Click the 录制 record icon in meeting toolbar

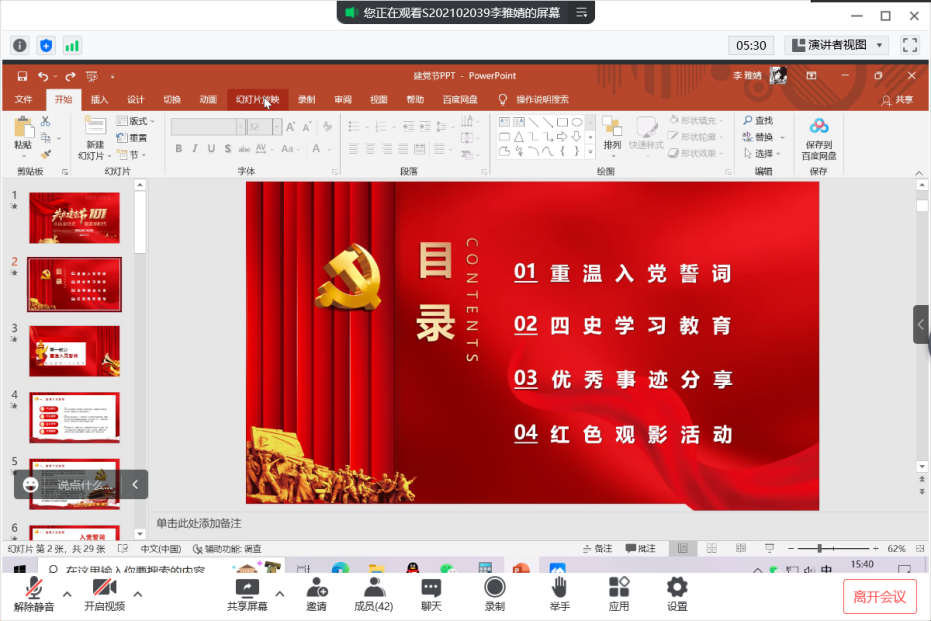pos(495,587)
